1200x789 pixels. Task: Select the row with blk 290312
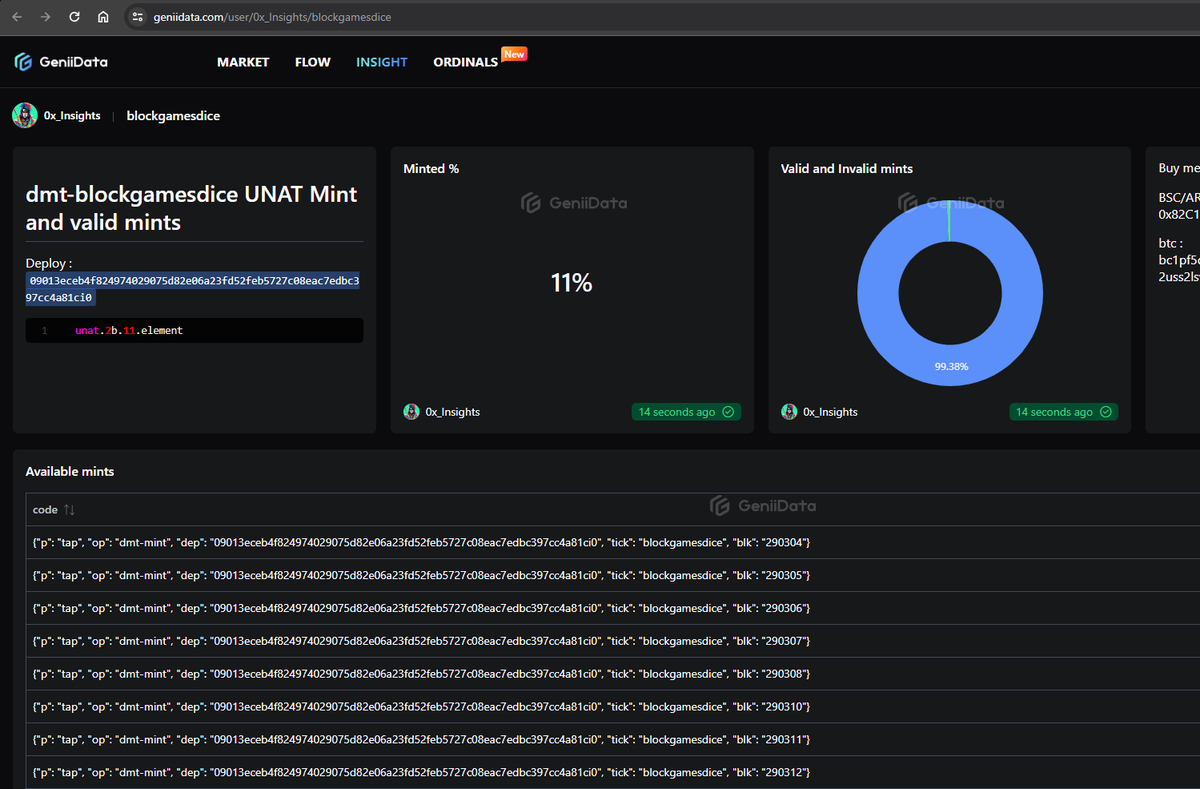pyautogui.click(x=613, y=773)
